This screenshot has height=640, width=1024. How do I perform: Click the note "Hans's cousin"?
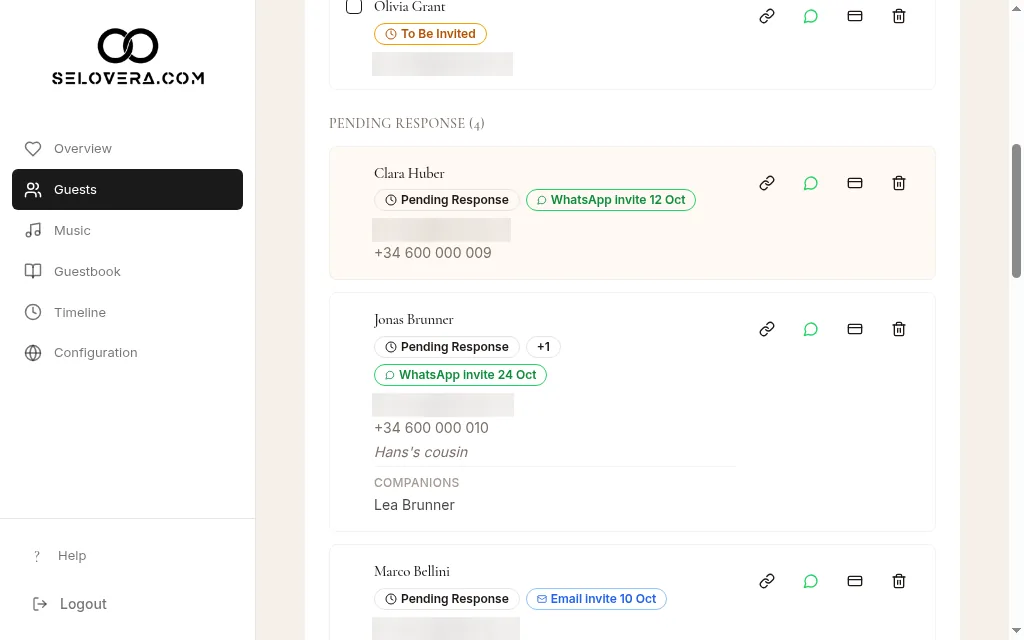point(421,452)
